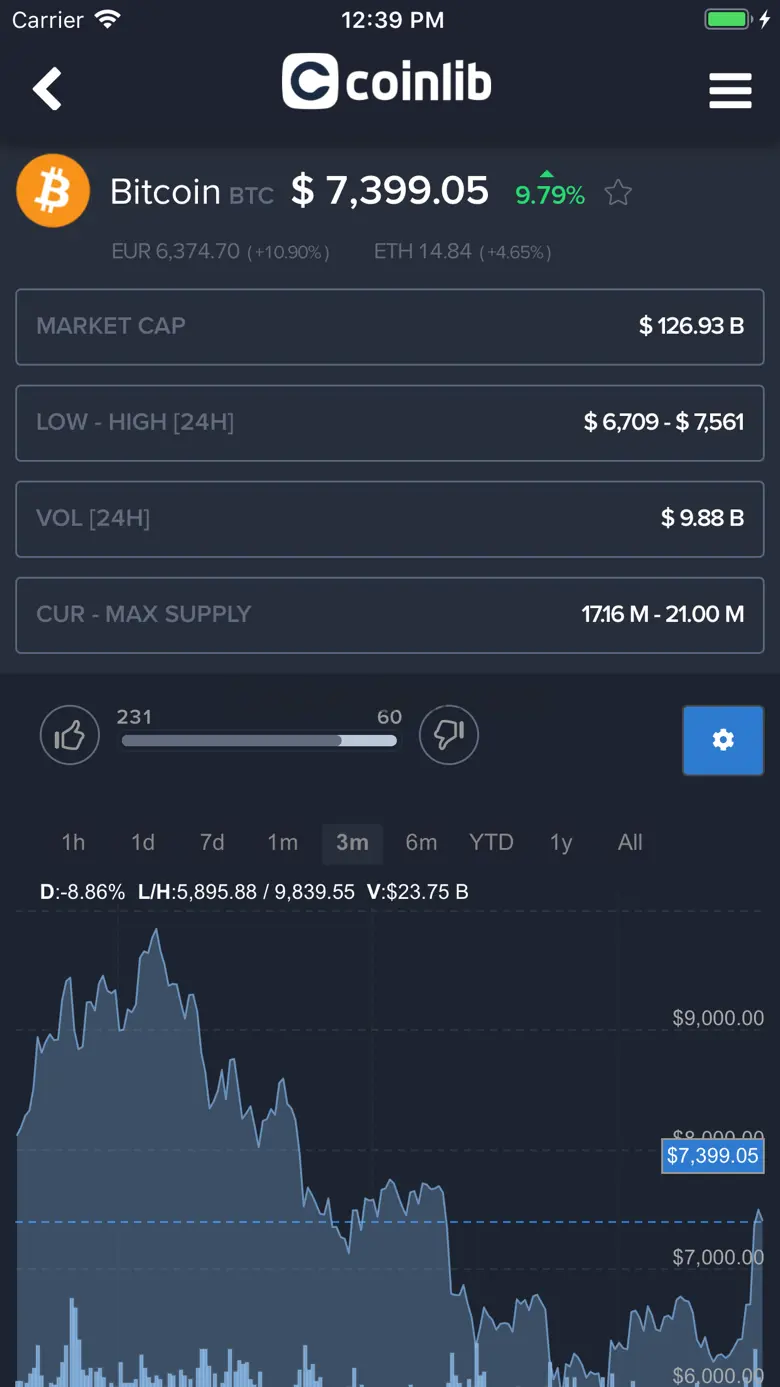Select the 6m chart range
This screenshot has height=1387, width=780.
point(421,843)
